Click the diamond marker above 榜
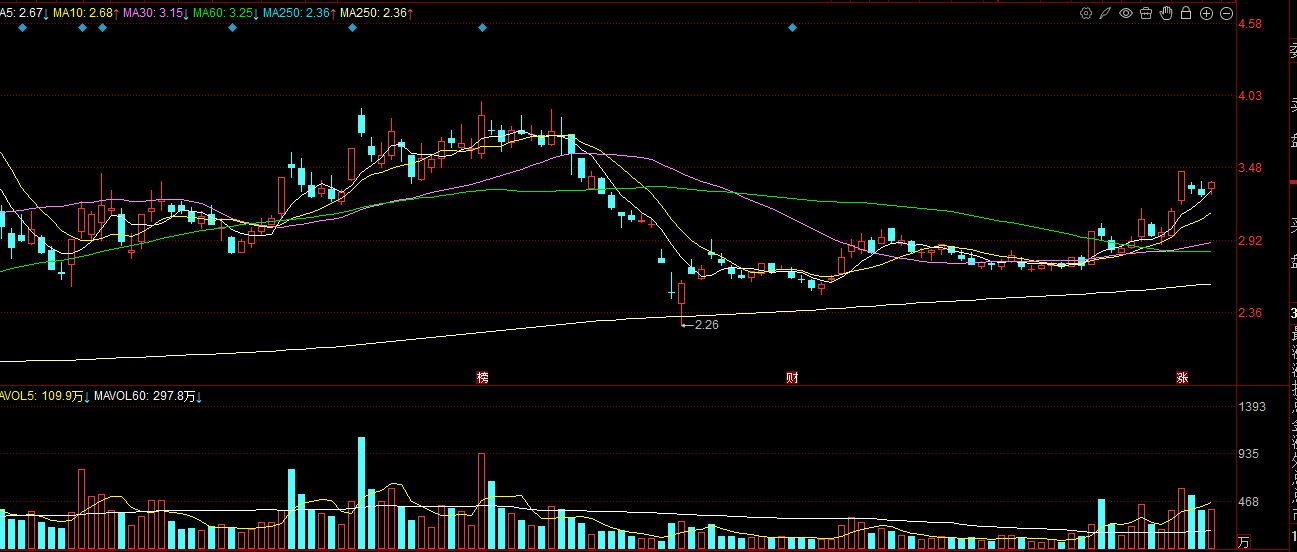The height and width of the screenshot is (552, 1297). click(483, 28)
